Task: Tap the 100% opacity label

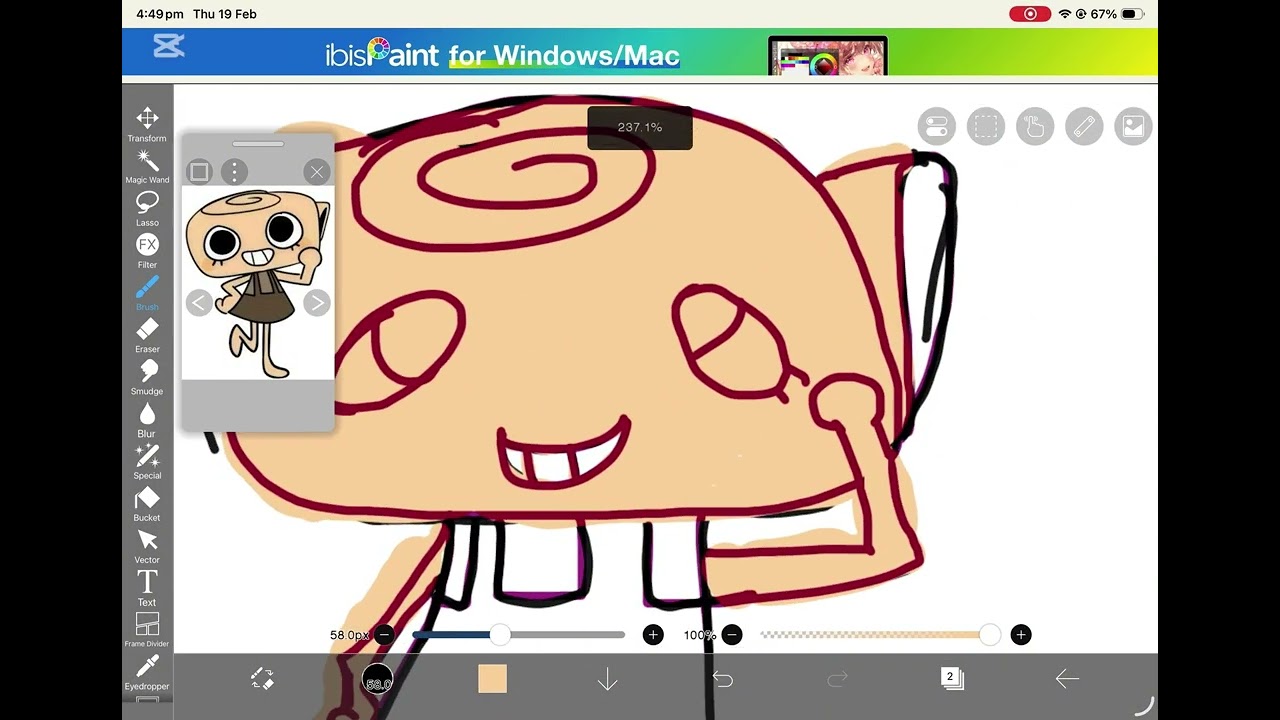Action: pyautogui.click(x=699, y=635)
